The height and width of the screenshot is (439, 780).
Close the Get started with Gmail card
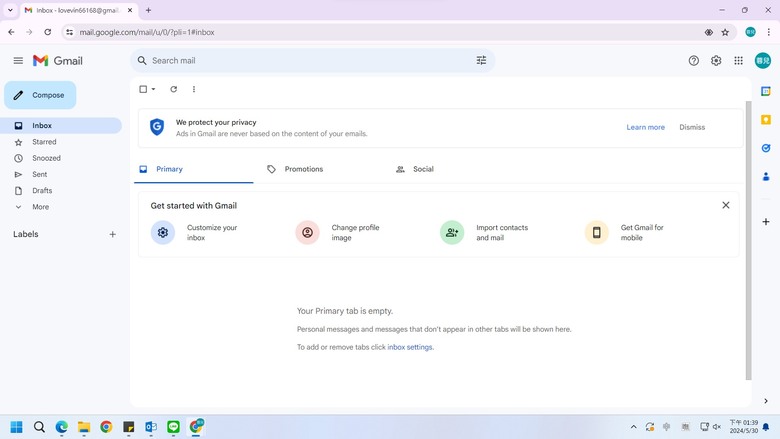[726, 205]
